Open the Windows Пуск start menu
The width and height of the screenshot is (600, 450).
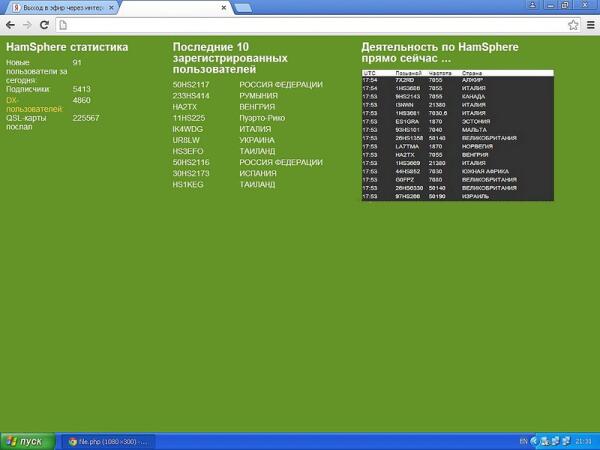click(x=24, y=441)
